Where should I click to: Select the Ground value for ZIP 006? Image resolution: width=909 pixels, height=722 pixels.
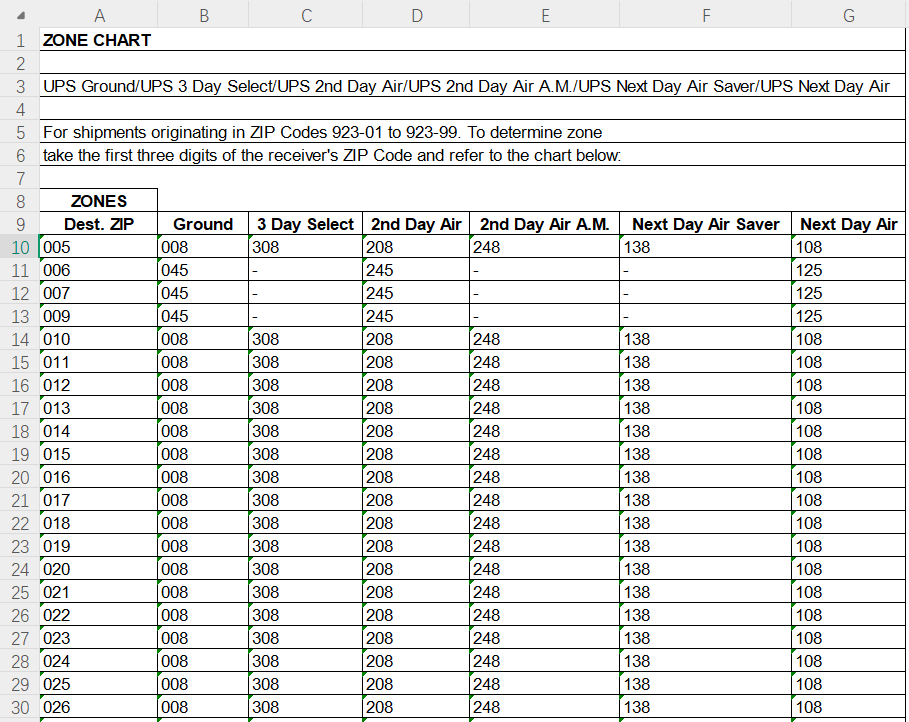203,270
